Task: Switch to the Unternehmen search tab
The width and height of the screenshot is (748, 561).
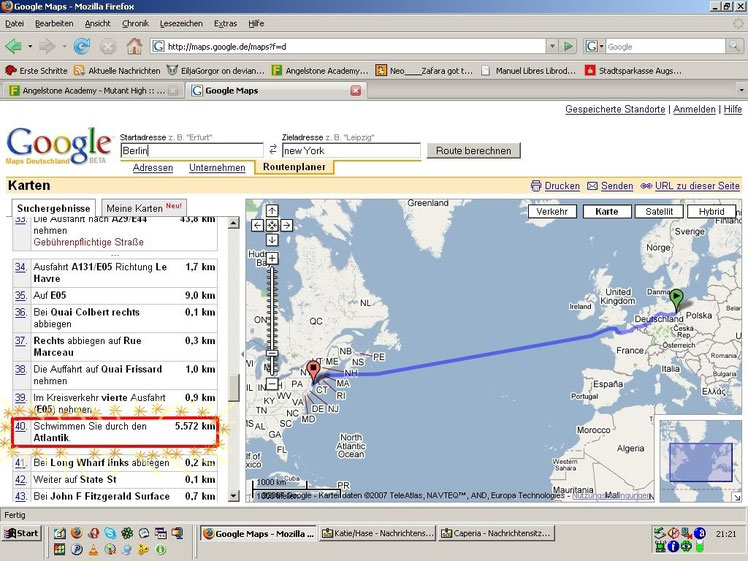Action: (x=217, y=167)
